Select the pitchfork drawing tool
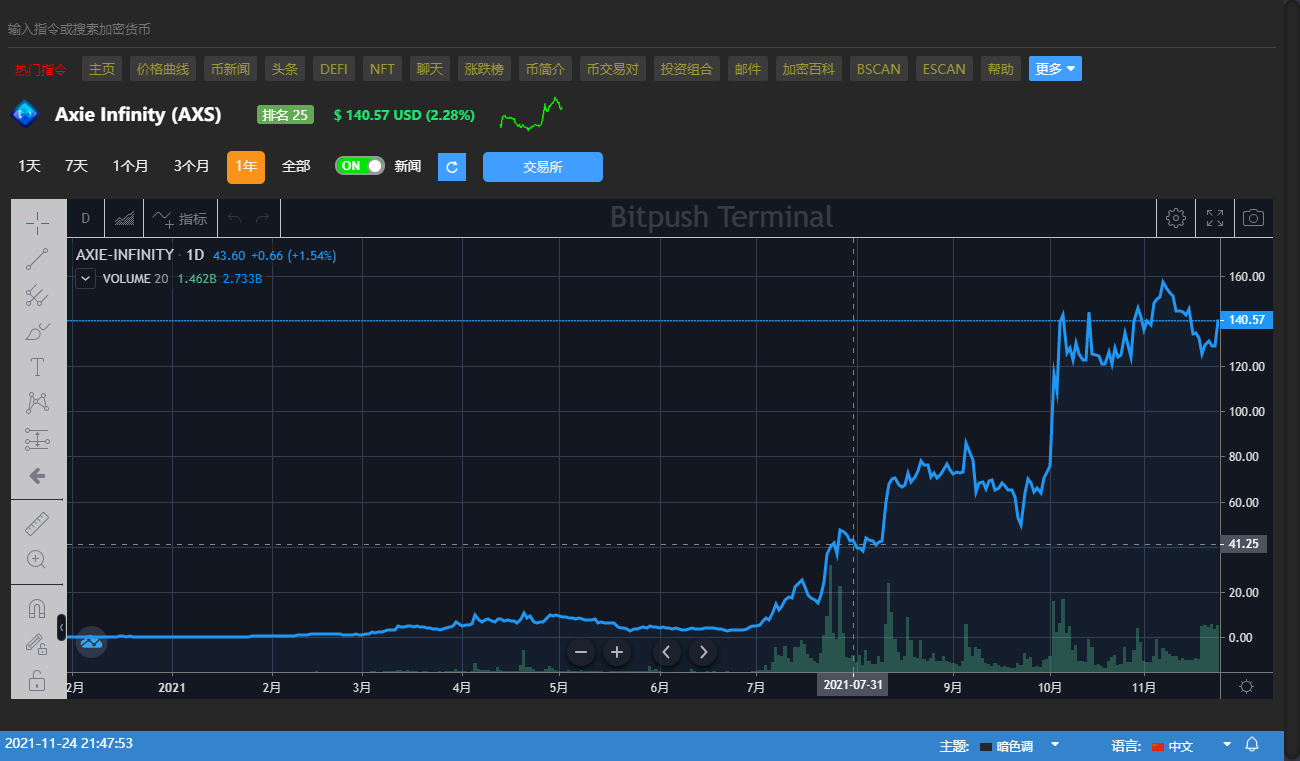 (x=37, y=295)
